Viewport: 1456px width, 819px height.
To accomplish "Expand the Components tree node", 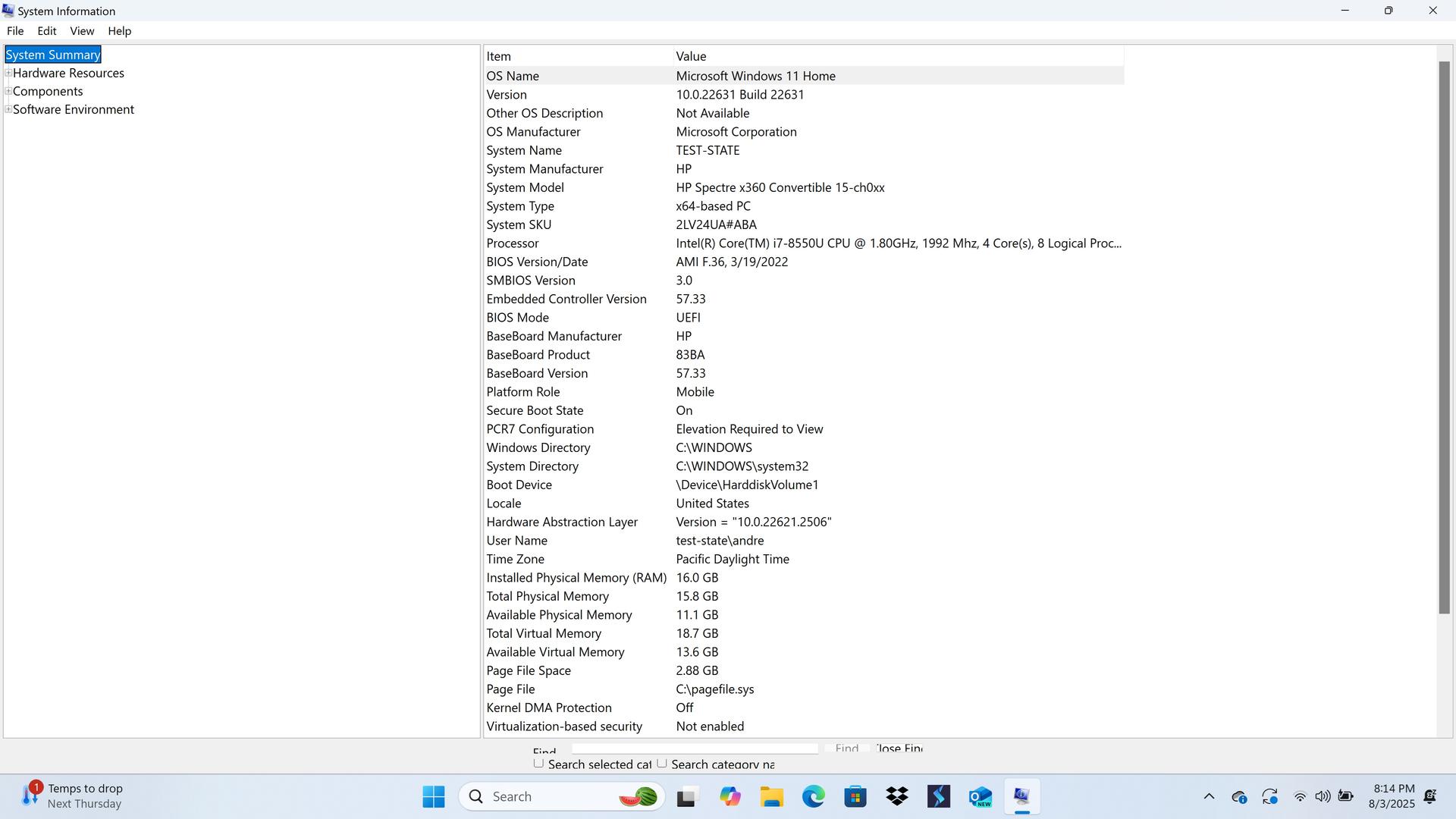I will click(8, 91).
